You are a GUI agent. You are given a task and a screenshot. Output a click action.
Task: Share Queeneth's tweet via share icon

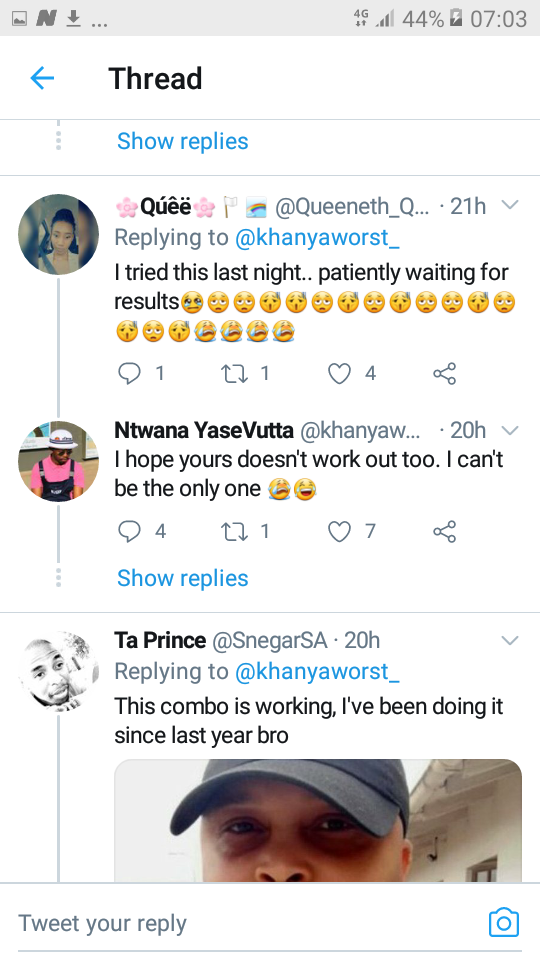[444, 373]
